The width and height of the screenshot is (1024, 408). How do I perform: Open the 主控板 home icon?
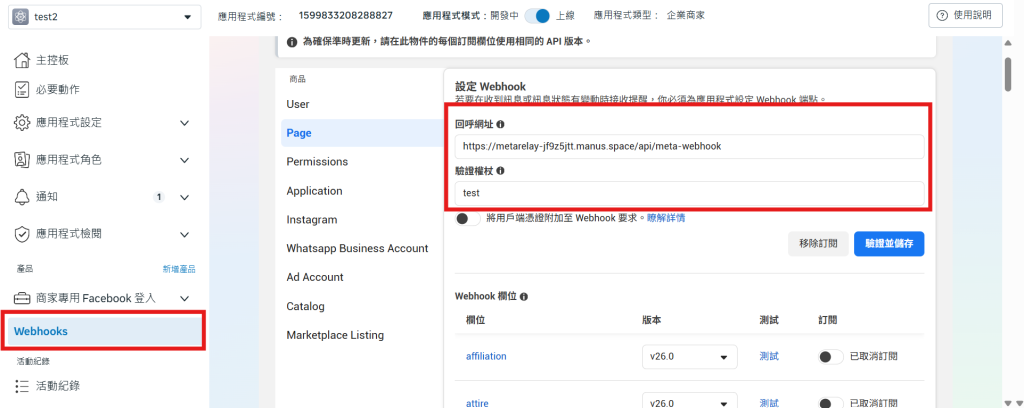tap(22, 60)
